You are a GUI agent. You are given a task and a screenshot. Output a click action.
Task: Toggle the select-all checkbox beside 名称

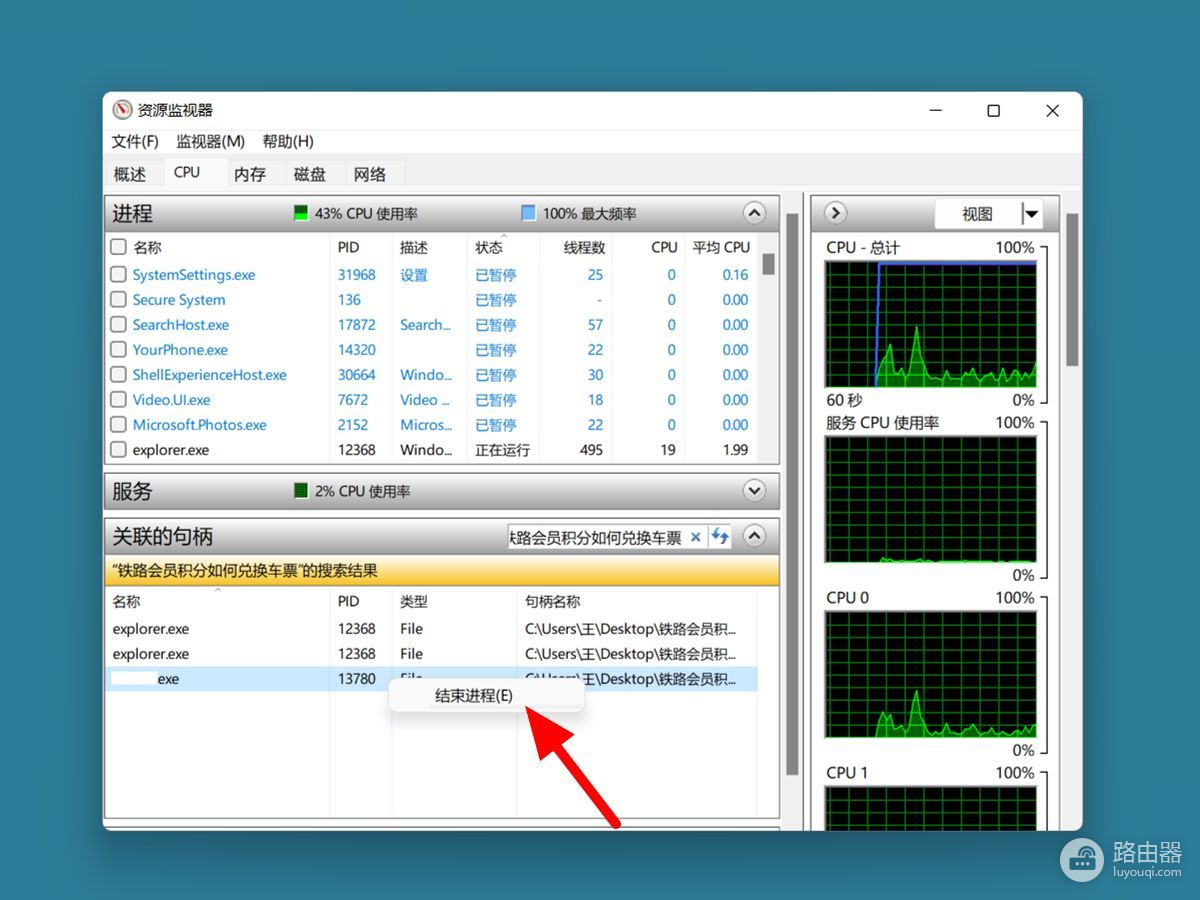118,247
